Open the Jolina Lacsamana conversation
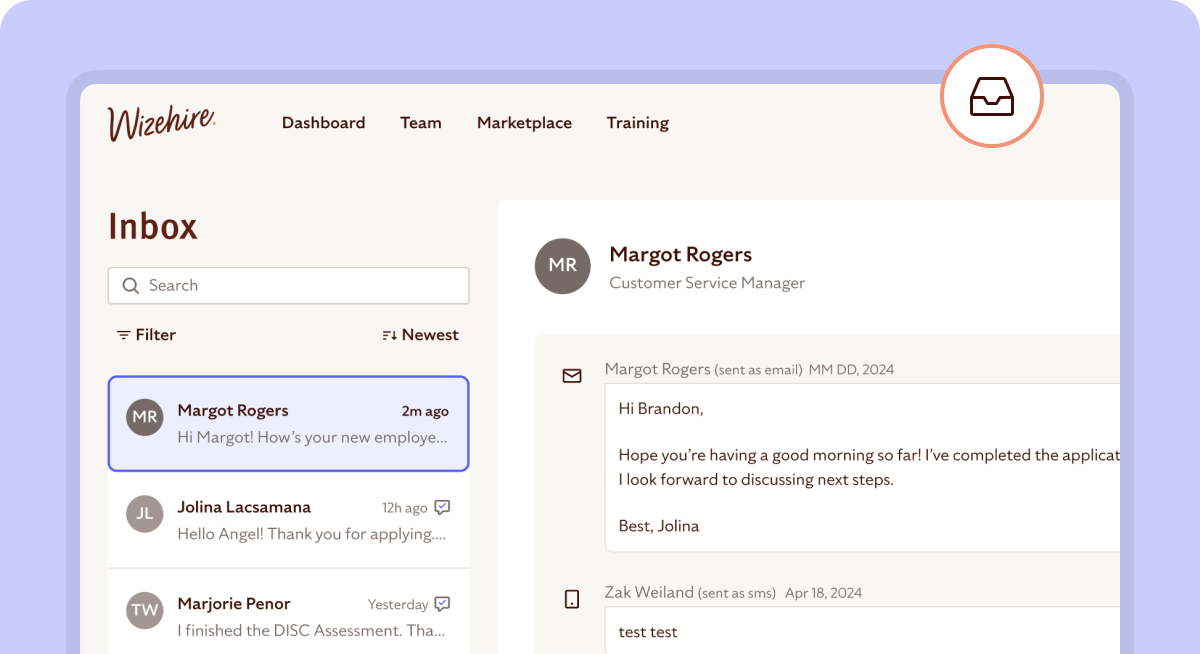This screenshot has width=1200, height=654. [288, 520]
